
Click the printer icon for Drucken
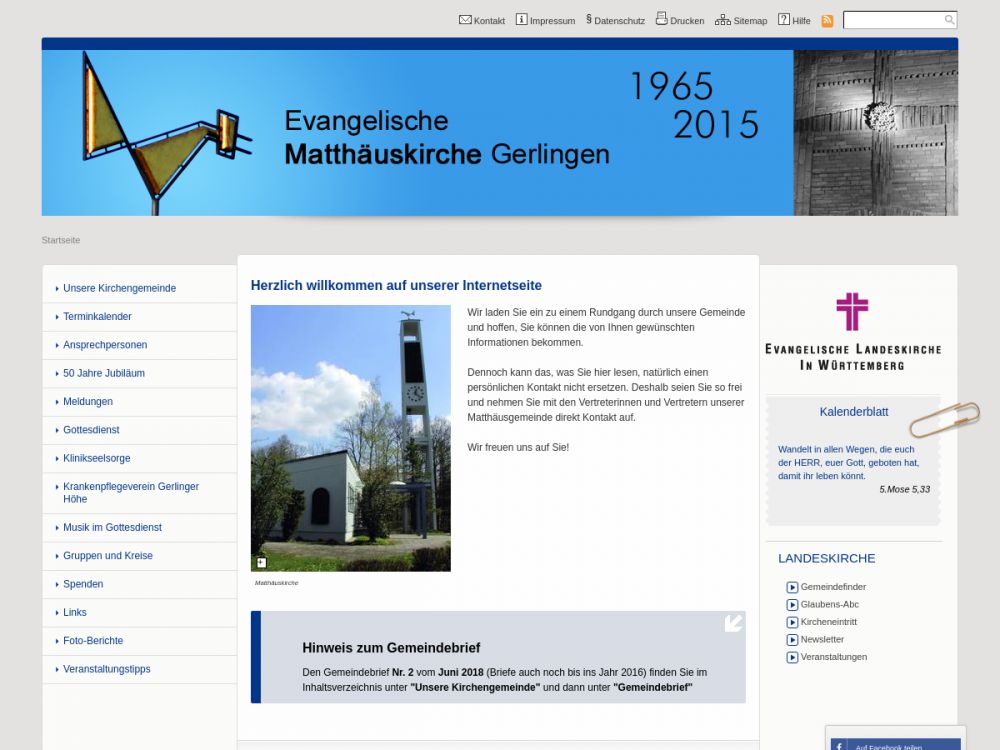[x=661, y=19]
